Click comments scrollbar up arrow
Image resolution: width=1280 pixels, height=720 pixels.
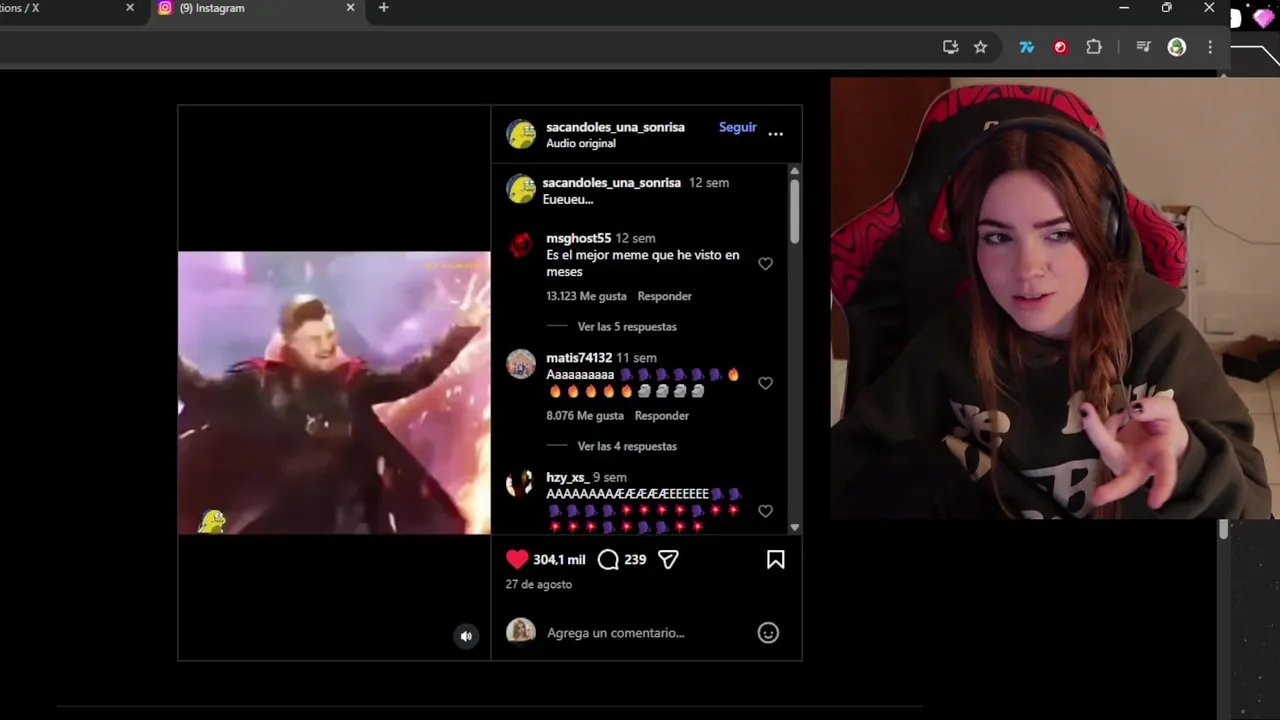[x=794, y=171]
